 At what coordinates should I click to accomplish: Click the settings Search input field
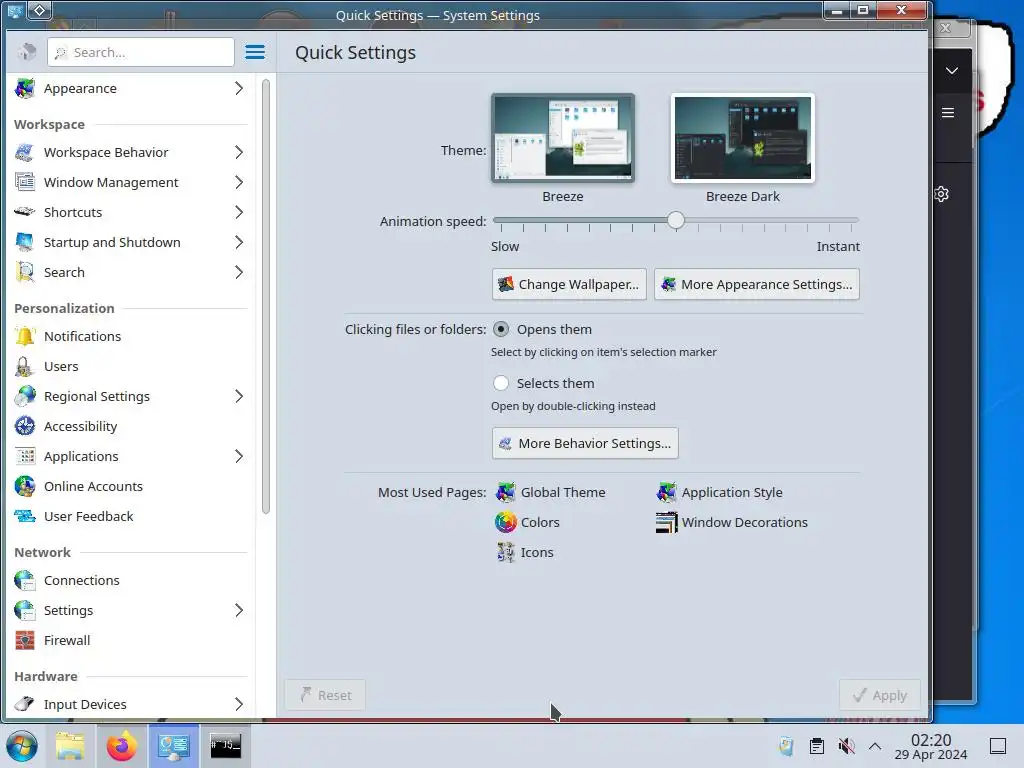(x=141, y=52)
